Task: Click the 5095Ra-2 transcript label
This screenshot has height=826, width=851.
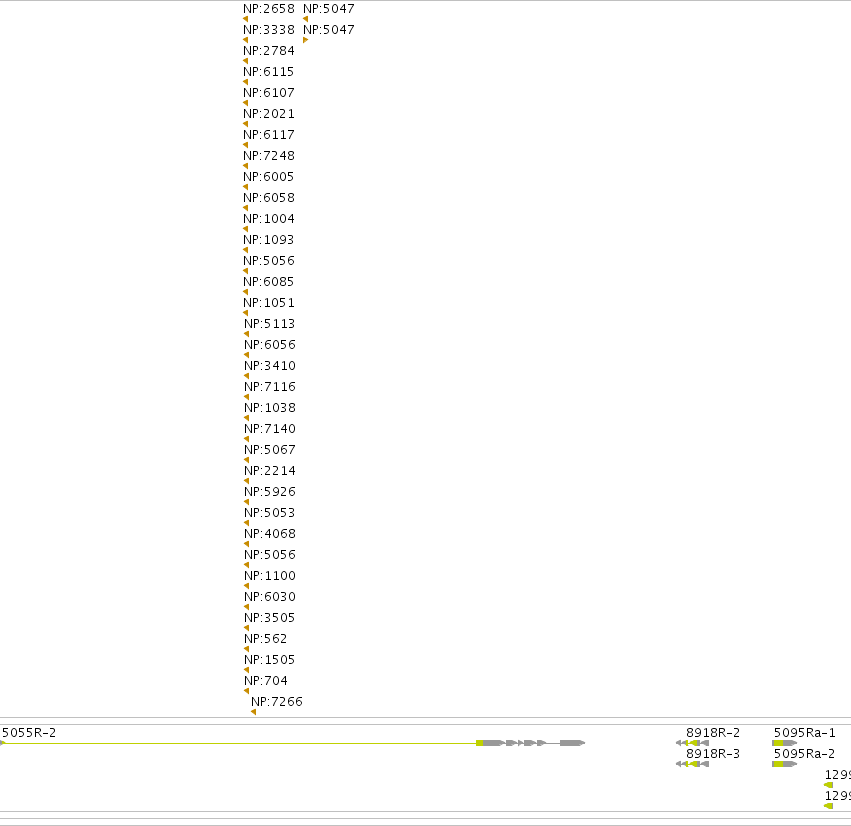Action: pos(804,754)
